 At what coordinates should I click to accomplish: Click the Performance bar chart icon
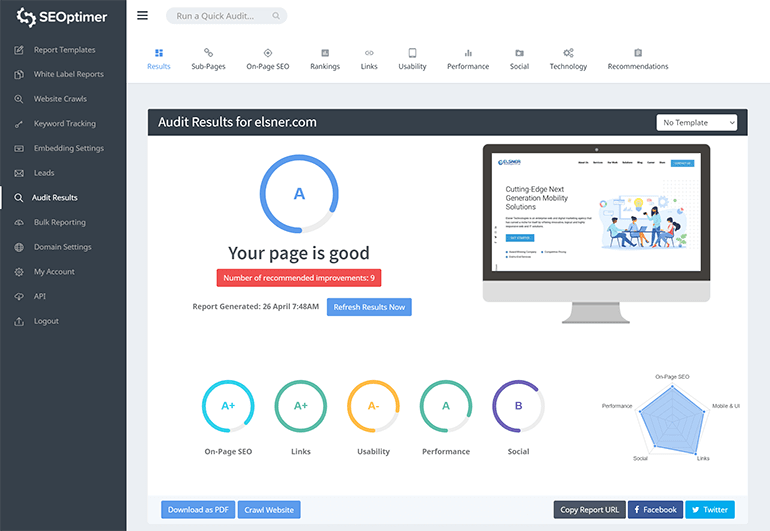pos(468,53)
